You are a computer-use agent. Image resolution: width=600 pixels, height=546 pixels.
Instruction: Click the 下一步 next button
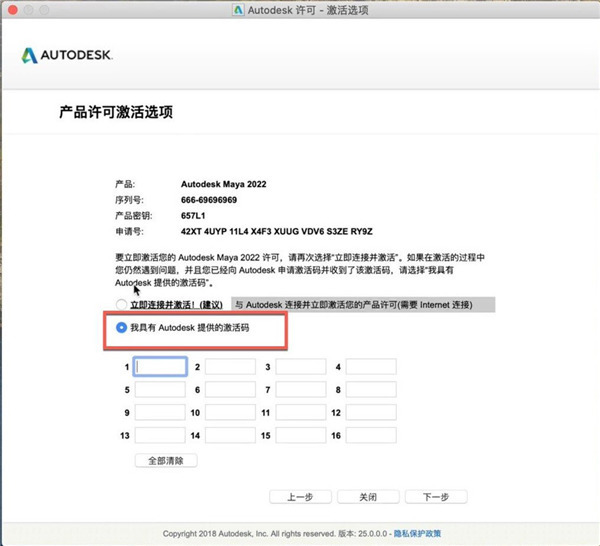(436, 497)
